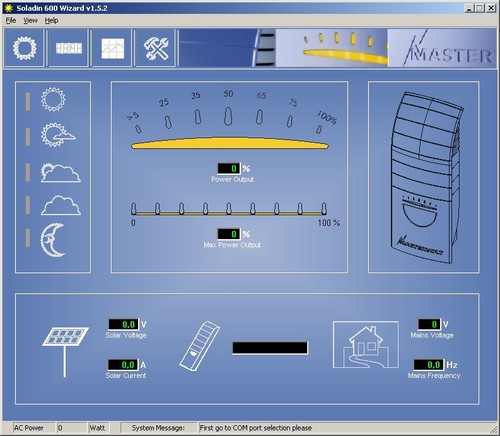Image resolution: width=500 pixels, height=436 pixels.
Task: Click the >5 LED on power gauge
Action: coord(138,129)
